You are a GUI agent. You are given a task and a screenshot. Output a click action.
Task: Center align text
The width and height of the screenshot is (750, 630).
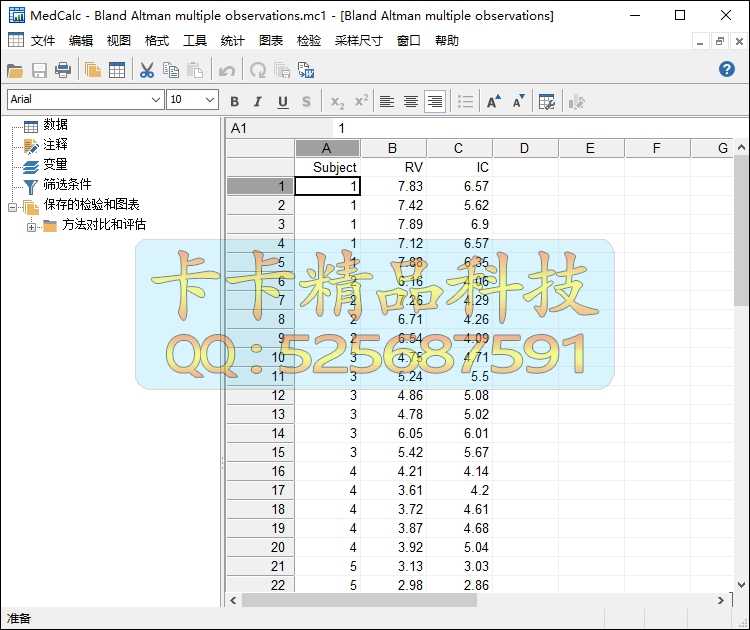pos(410,102)
